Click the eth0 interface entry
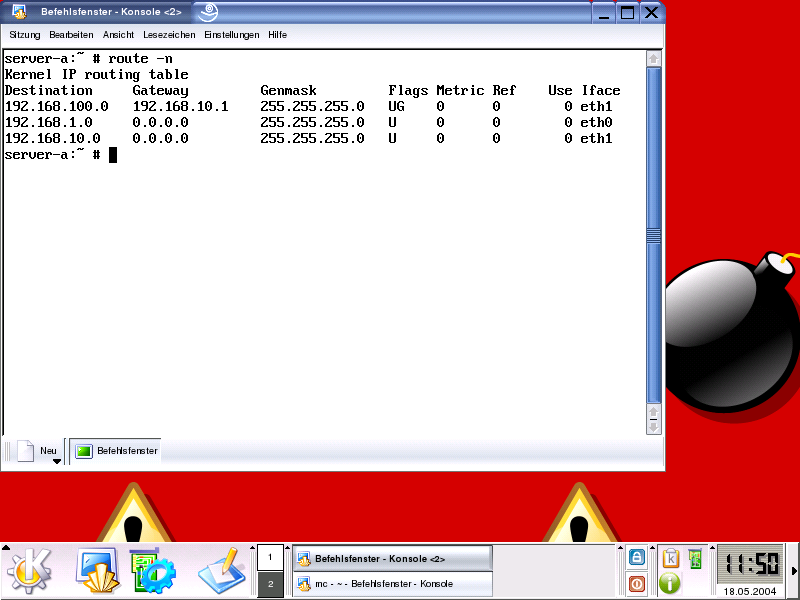 [x=596, y=122]
